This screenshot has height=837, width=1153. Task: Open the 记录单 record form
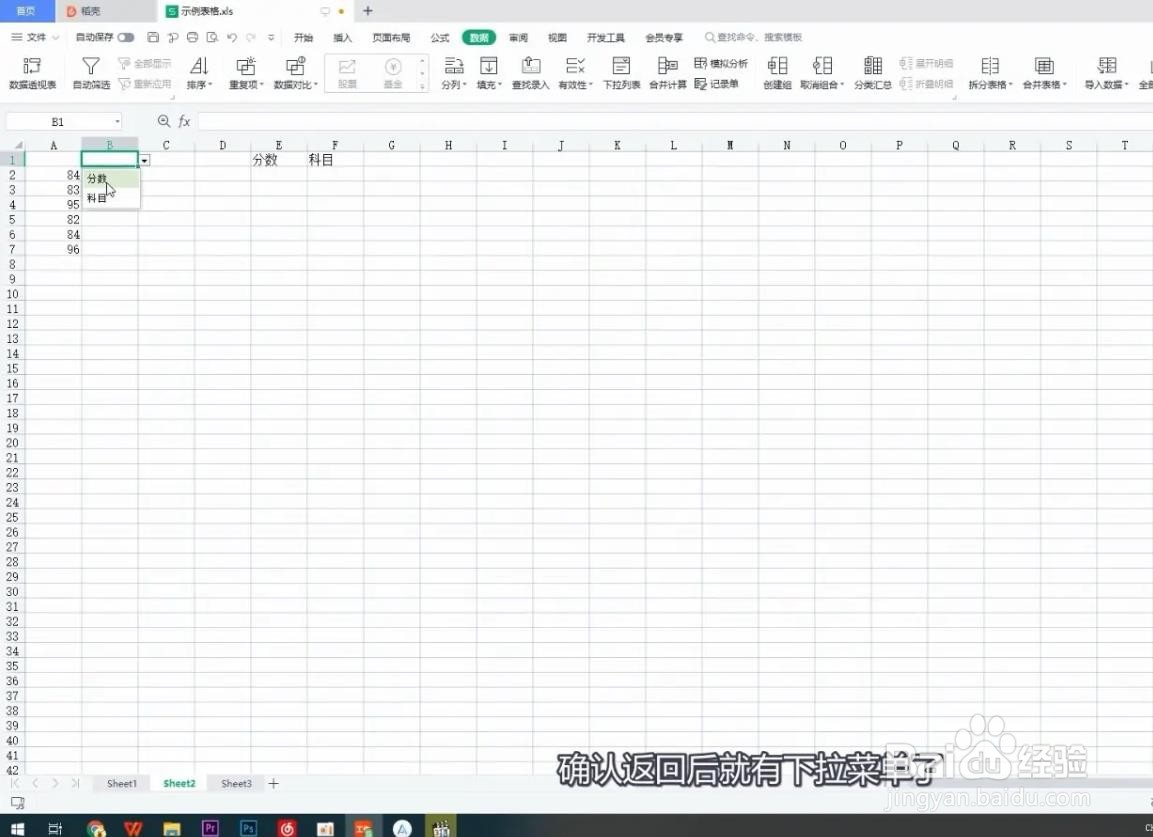pyautogui.click(x=716, y=84)
